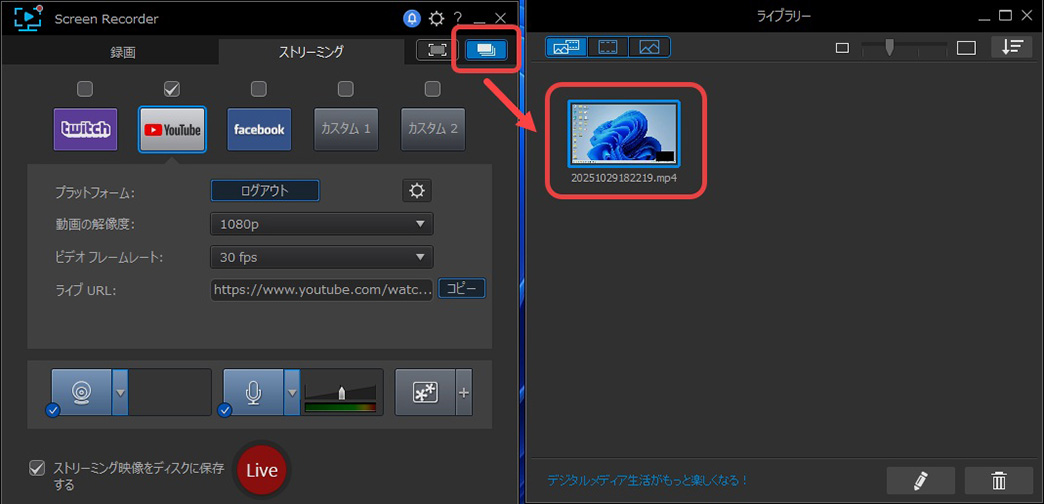Select the Twitch platform button
This screenshot has width=1044, height=504.
coord(85,129)
